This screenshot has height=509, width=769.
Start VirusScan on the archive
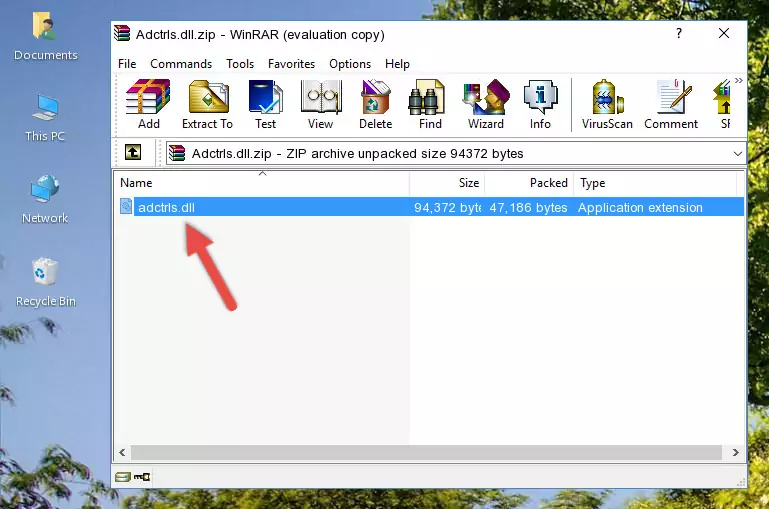[x=607, y=104]
